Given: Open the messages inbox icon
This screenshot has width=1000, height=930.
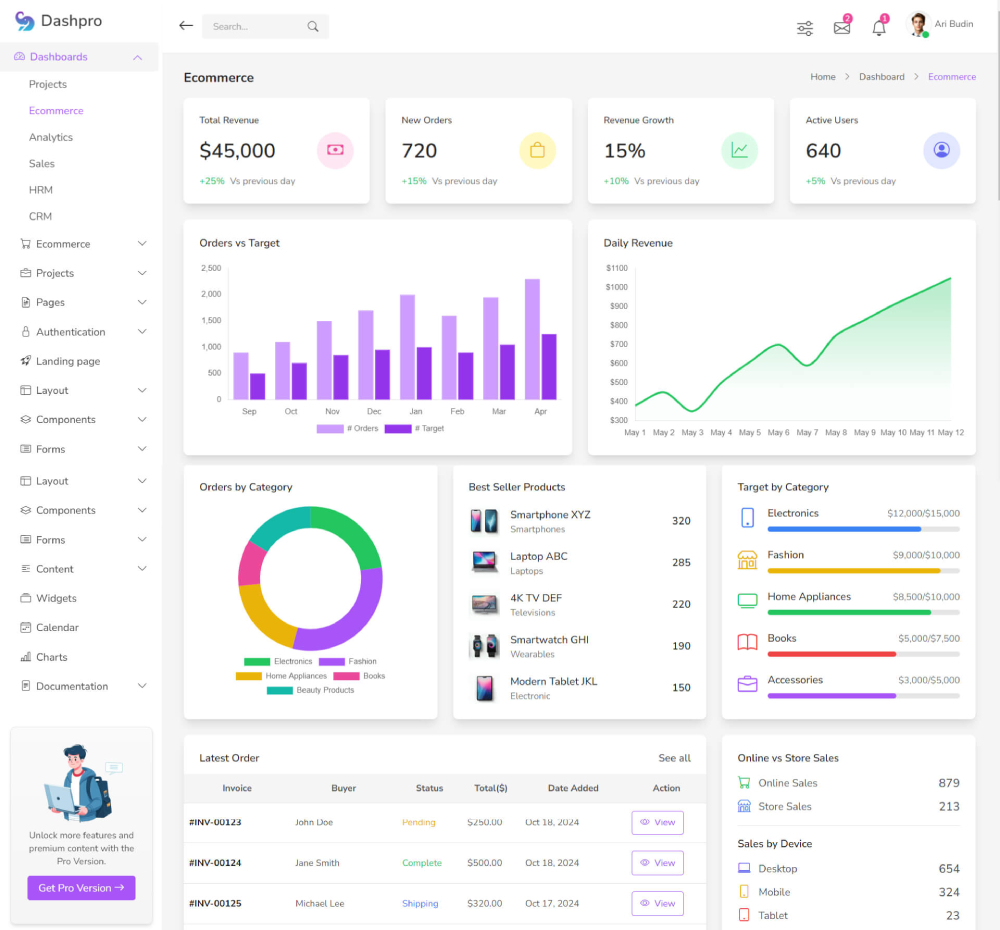Looking at the screenshot, I should (x=841, y=26).
